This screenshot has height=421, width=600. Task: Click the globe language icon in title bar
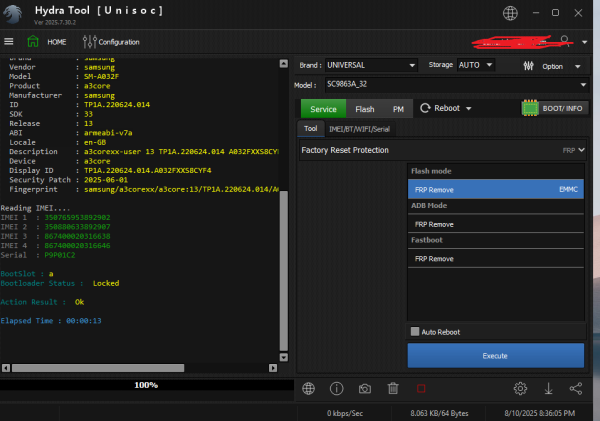tap(510, 13)
